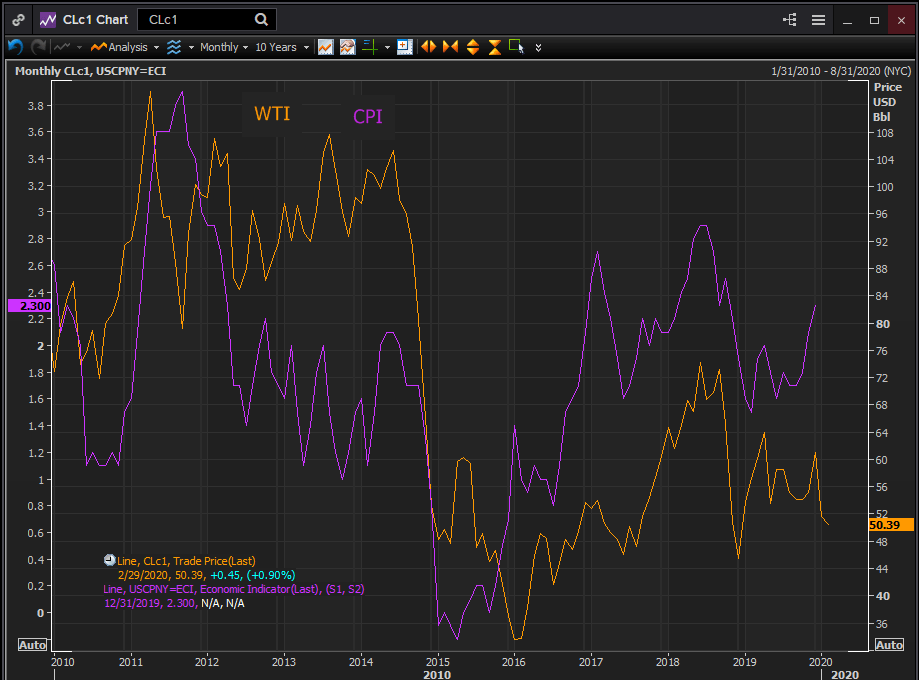Click the search magnifier button
The image size is (919, 680).
[x=261, y=20]
